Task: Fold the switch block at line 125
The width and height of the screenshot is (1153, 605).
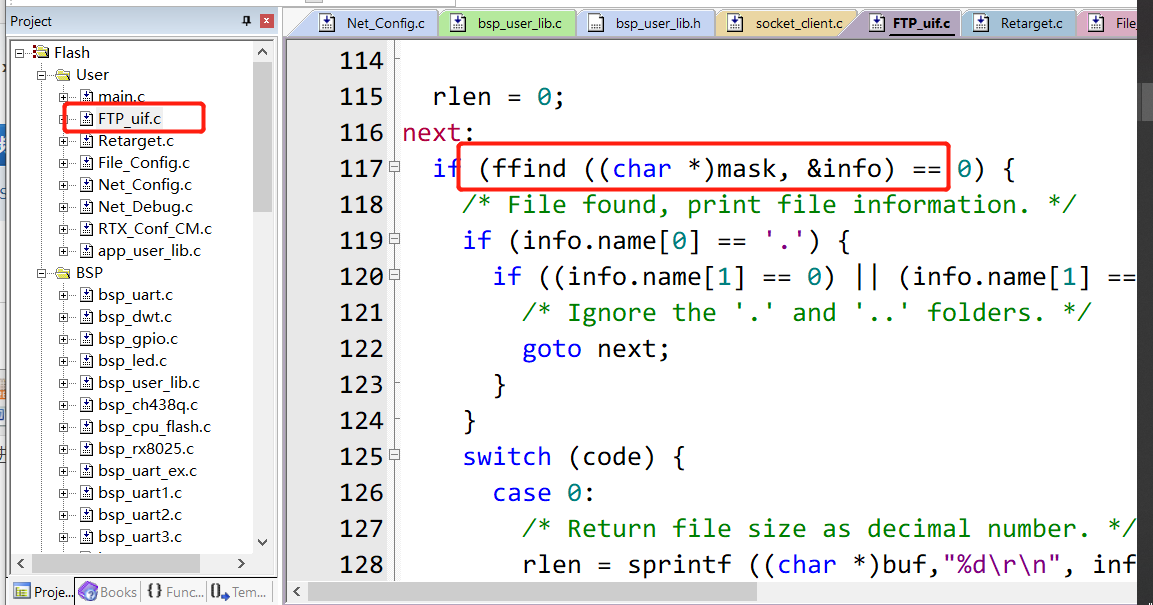Action: (394, 456)
